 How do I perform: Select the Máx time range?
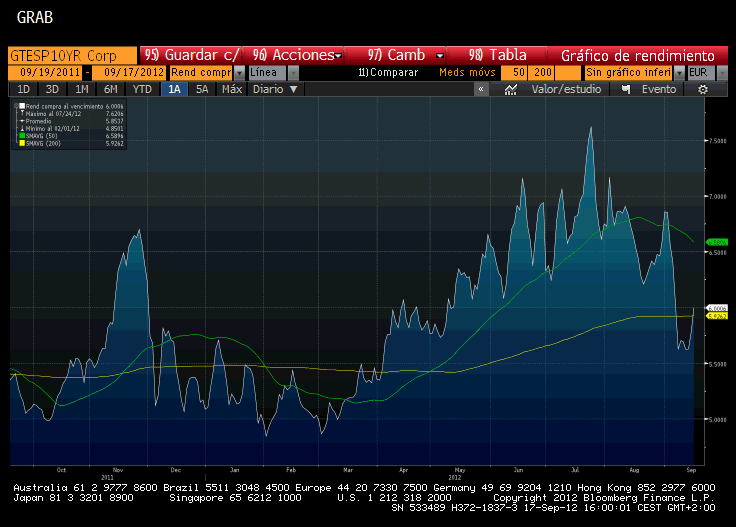(232, 89)
